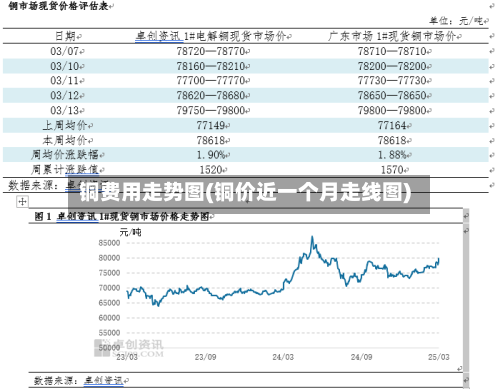Click the chart y-axis label 55000
Screen dimensions: 500x389
click(x=109, y=333)
